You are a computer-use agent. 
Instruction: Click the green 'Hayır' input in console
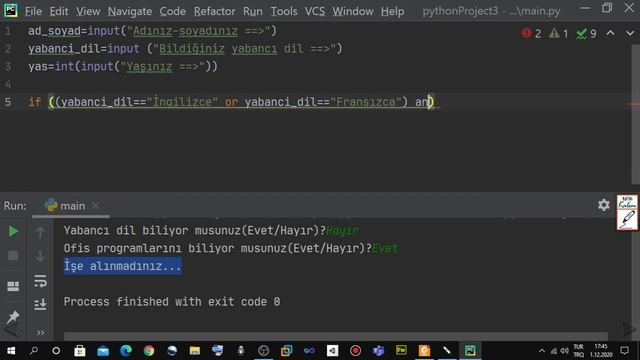342,231
